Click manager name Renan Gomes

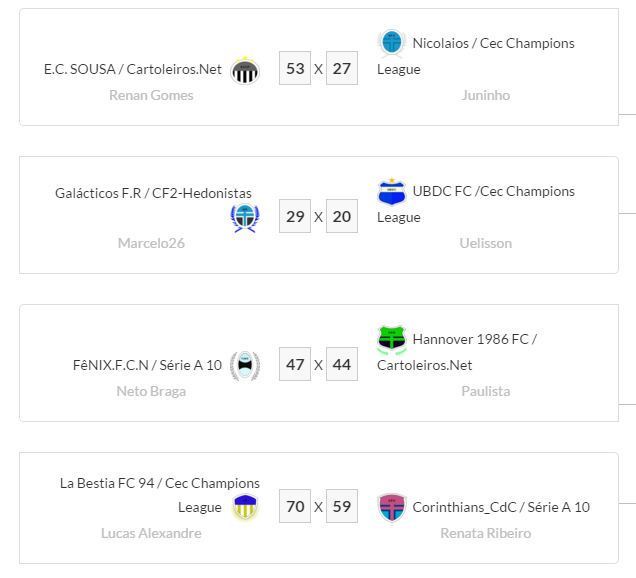pyautogui.click(x=151, y=96)
